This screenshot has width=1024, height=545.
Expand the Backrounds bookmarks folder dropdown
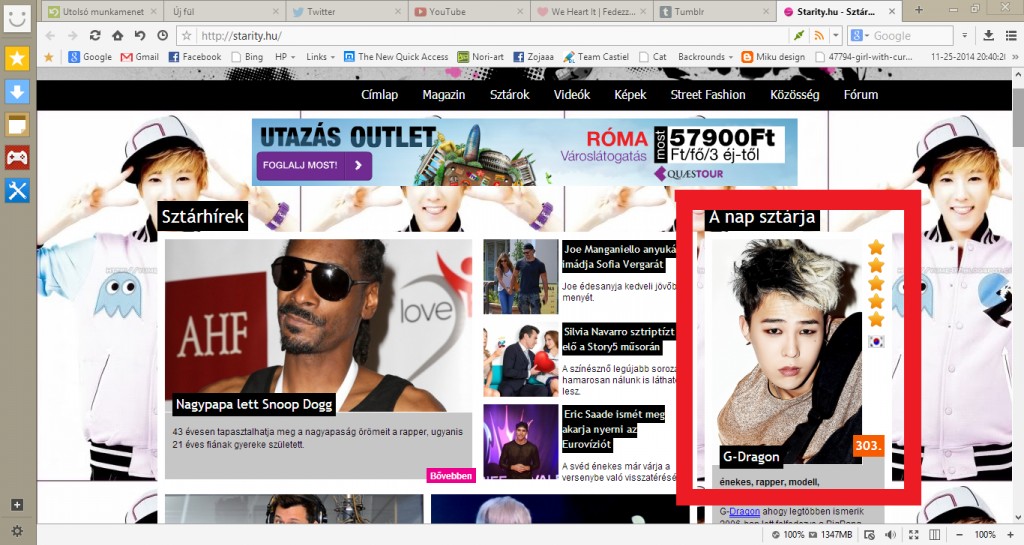(x=706, y=57)
